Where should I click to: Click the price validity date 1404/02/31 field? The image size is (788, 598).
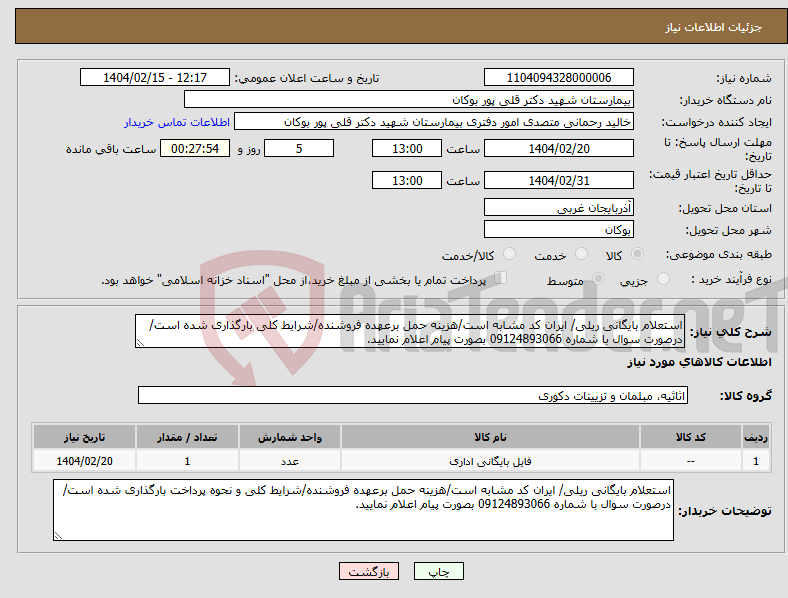pyautogui.click(x=558, y=180)
